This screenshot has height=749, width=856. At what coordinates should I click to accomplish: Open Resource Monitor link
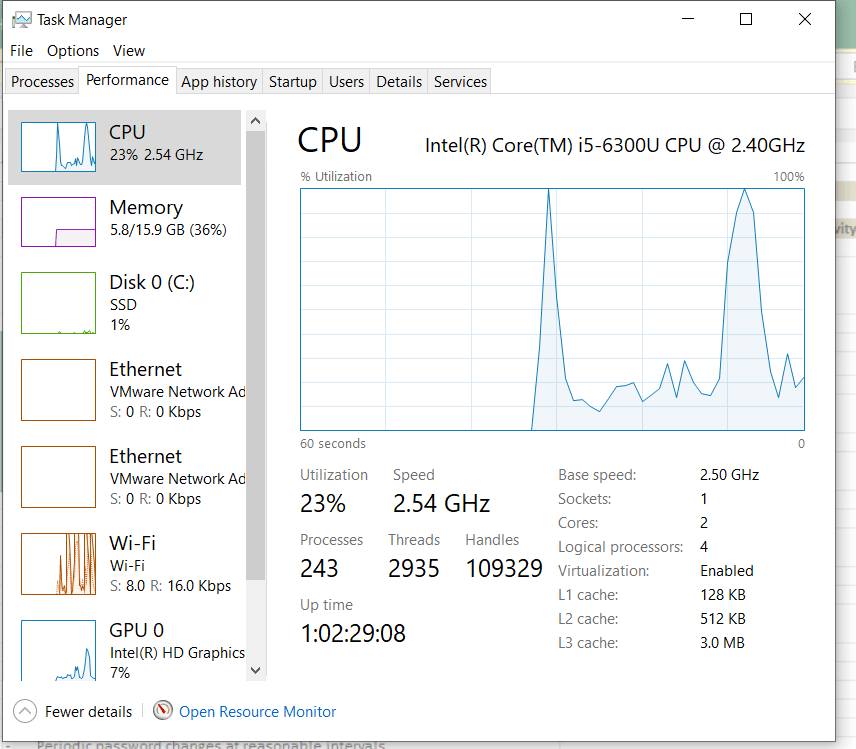257,712
